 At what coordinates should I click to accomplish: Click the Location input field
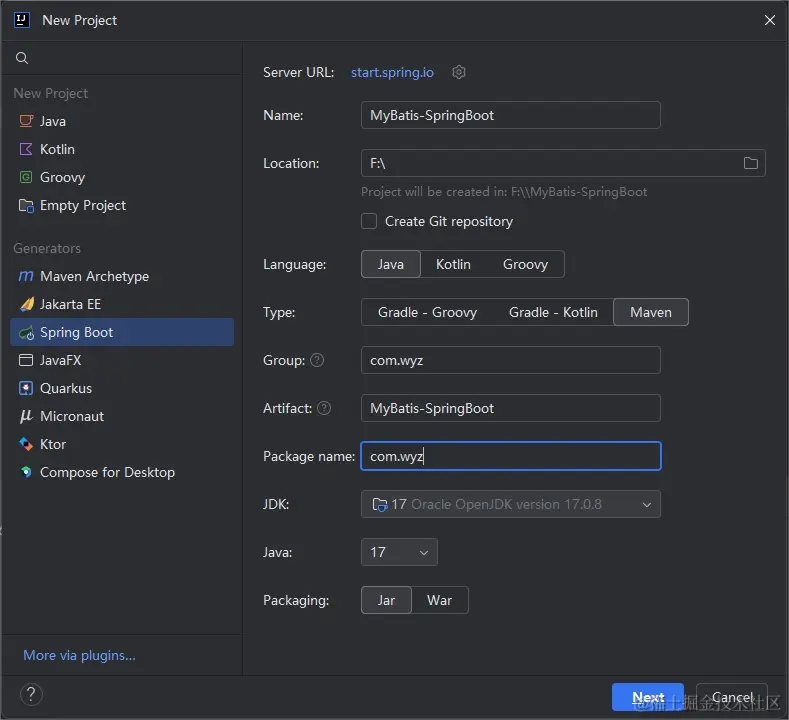pos(563,163)
